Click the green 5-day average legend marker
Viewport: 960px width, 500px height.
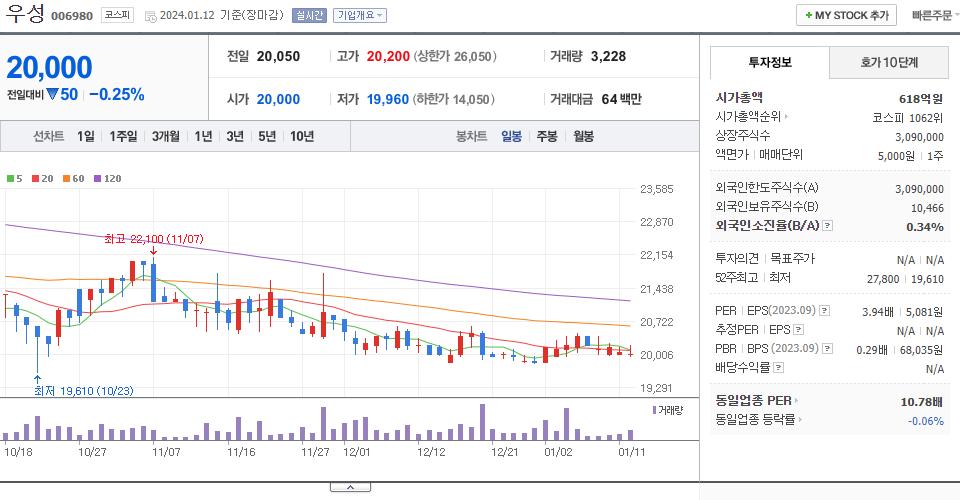pyautogui.click(x=10, y=179)
